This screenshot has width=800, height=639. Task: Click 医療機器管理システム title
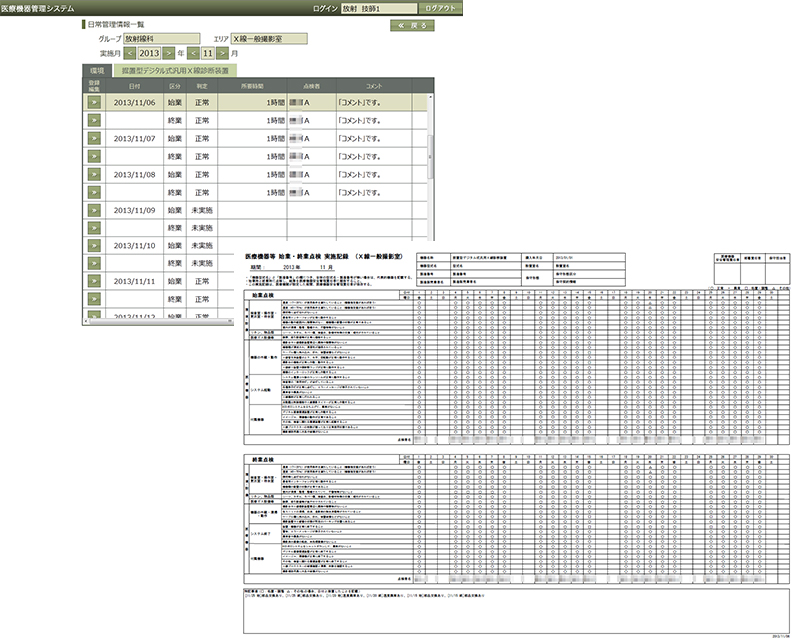pyautogui.click(x=38, y=9)
